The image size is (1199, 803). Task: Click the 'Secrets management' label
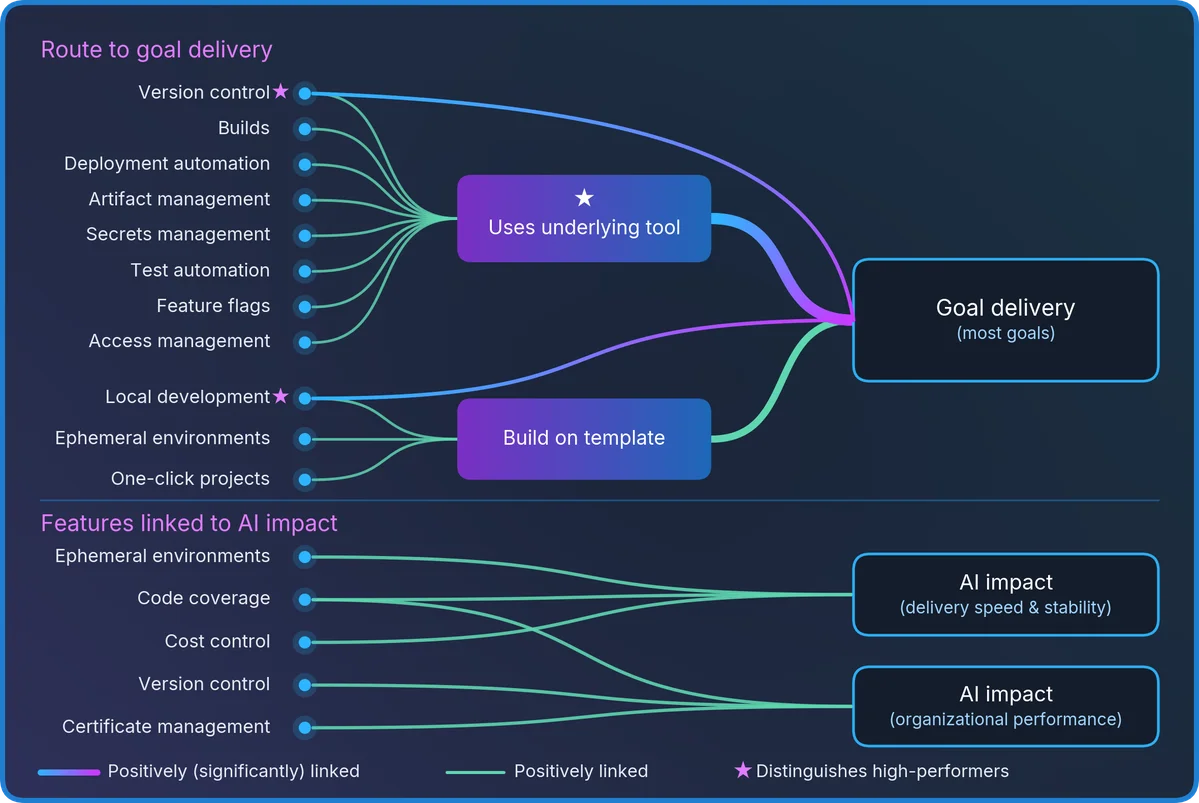[x=177, y=234]
